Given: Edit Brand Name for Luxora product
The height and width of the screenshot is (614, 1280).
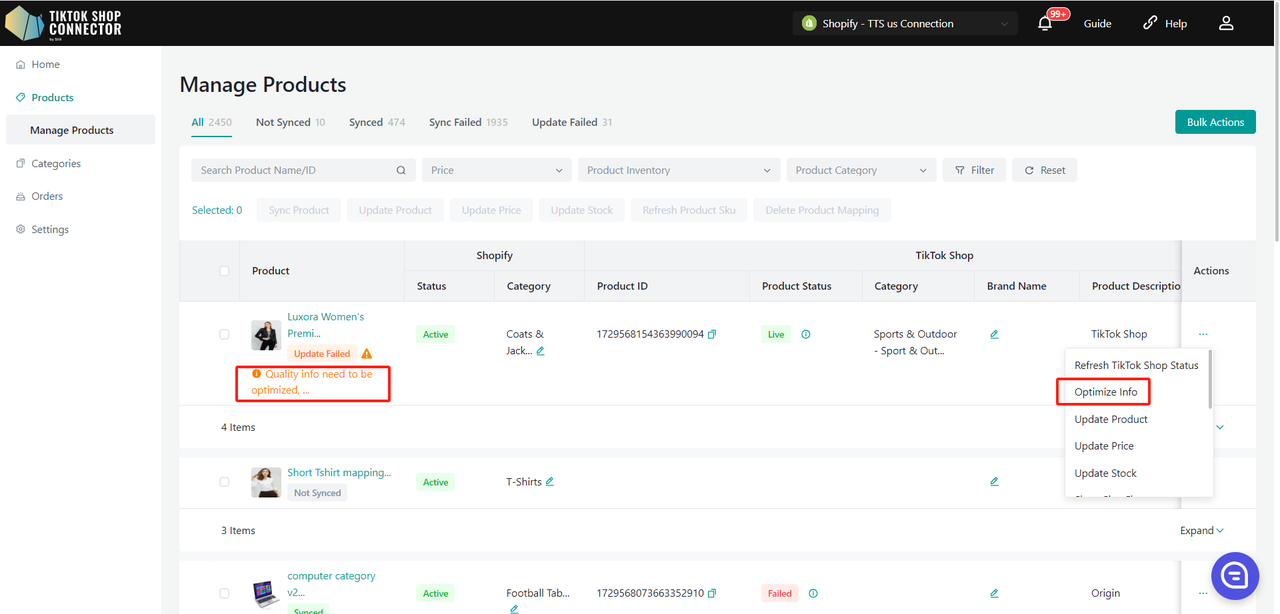Looking at the screenshot, I should click(994, 334).
